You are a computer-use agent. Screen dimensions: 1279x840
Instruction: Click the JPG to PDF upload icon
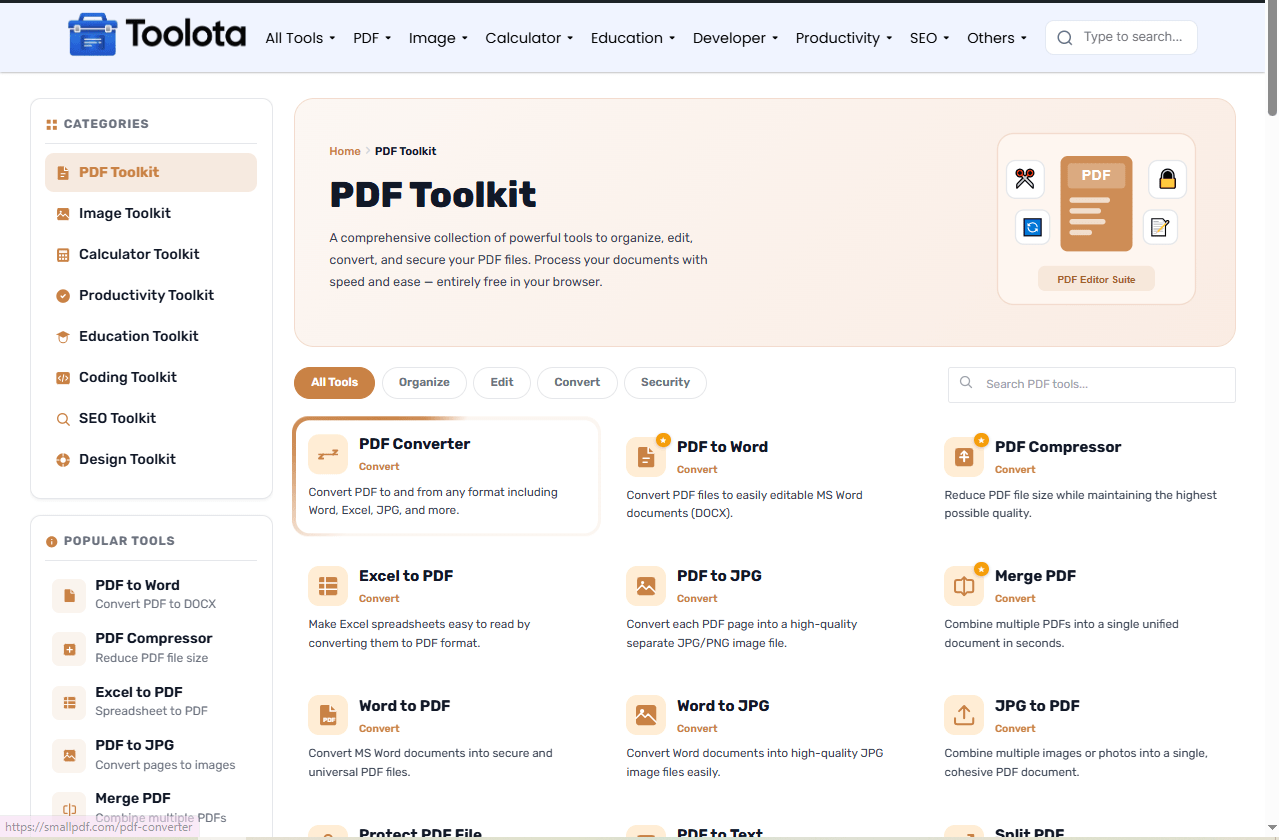[x=964, y=715]
